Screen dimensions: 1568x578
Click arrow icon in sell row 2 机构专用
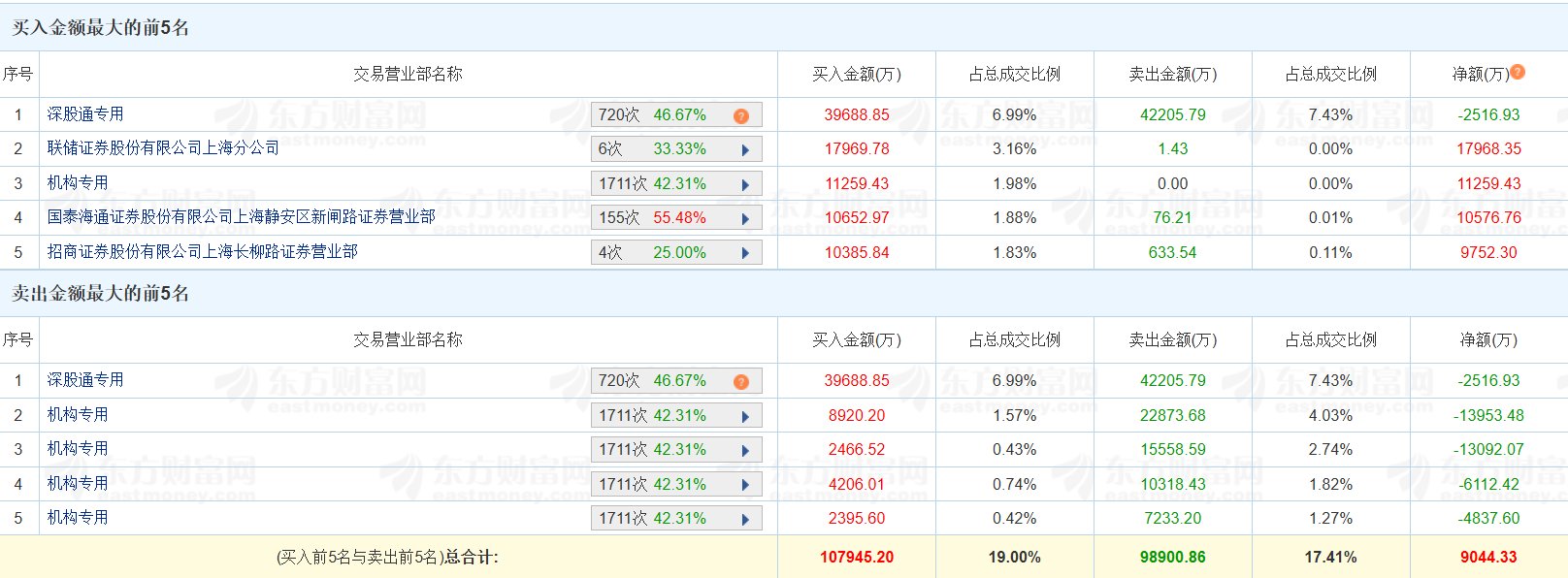(745, 417)
